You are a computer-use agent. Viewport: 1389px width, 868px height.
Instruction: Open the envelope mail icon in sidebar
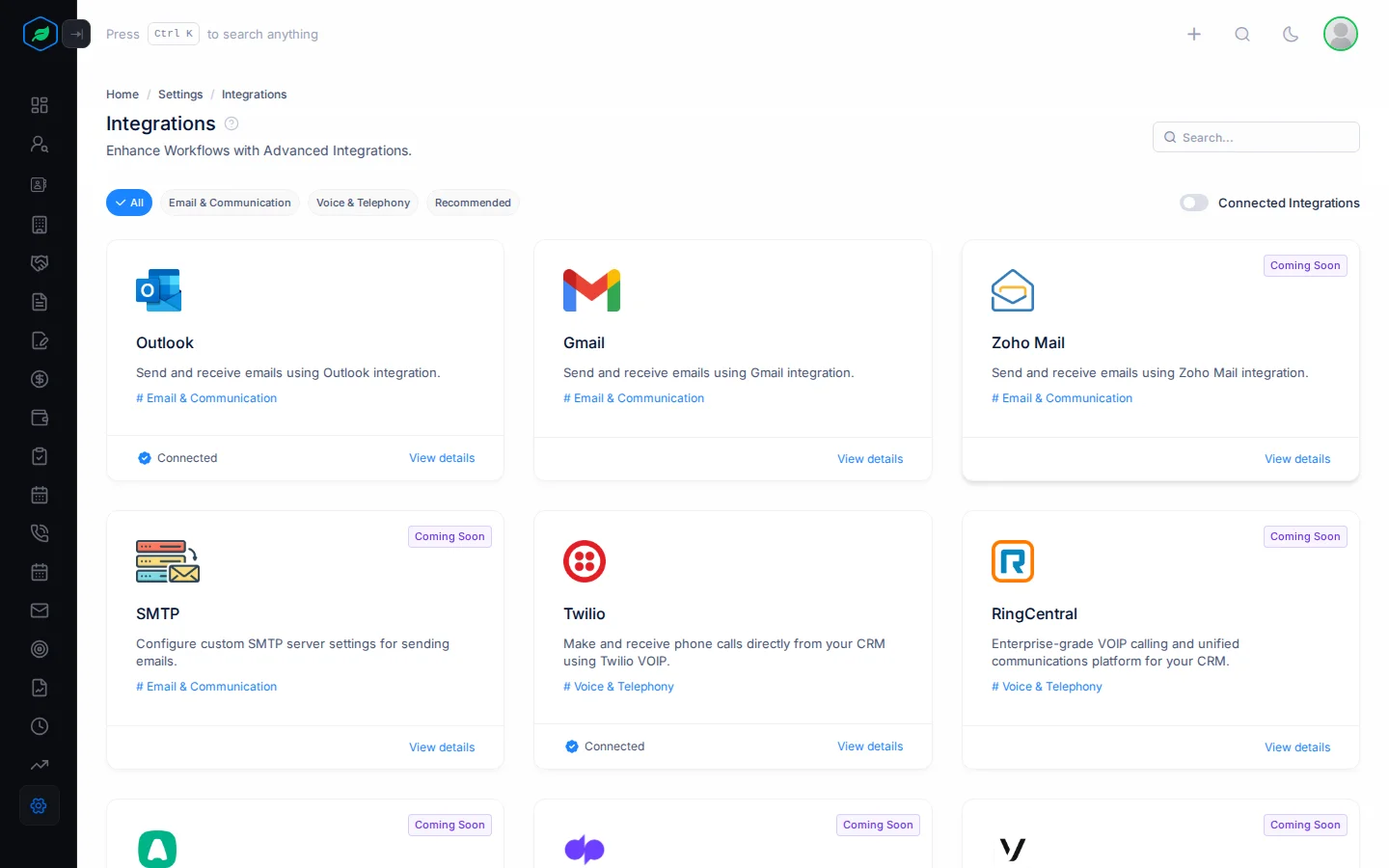[40, 610]
